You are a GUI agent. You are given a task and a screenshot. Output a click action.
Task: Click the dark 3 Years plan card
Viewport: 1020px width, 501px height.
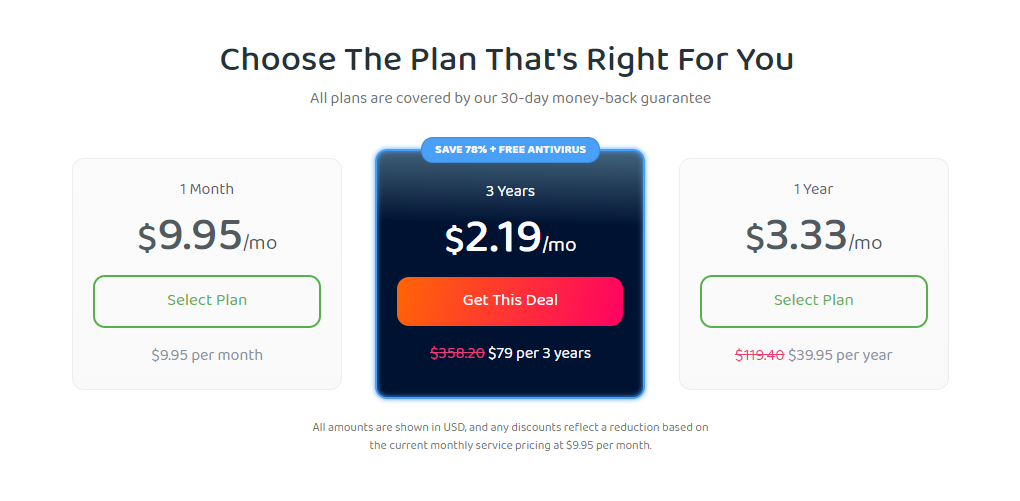click(x=510, y=273)
